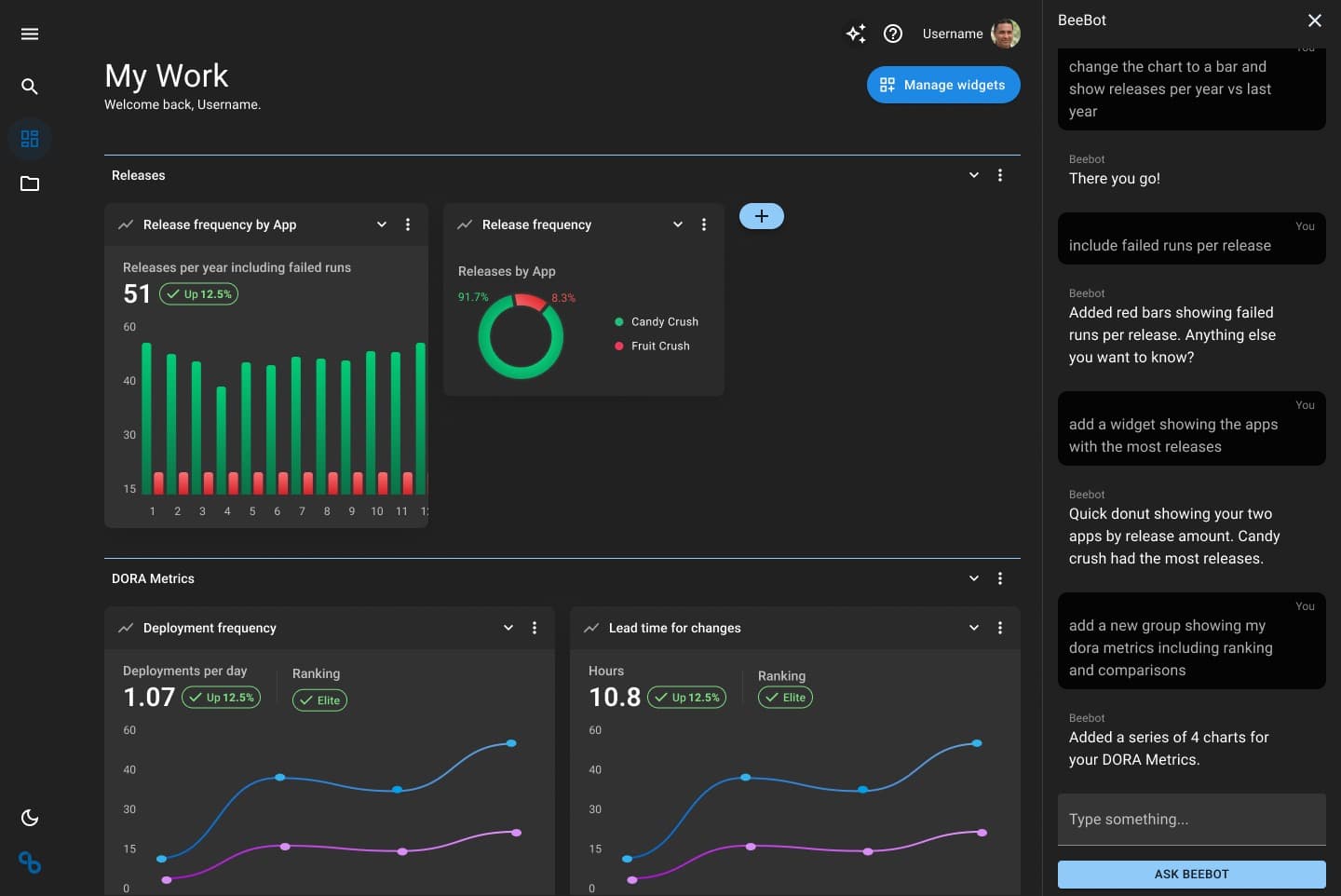Open Lead time for changes options
This screenshot has height=896, width=1341.
tap(1000, 628)
